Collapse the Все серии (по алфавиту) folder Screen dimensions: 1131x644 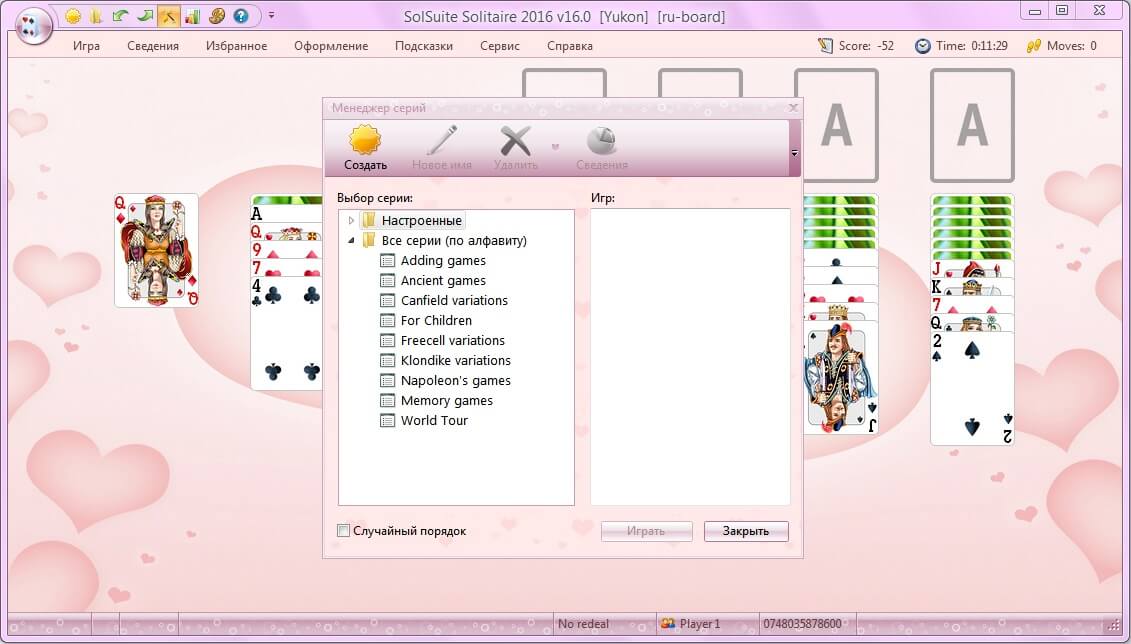pos(351,241)
